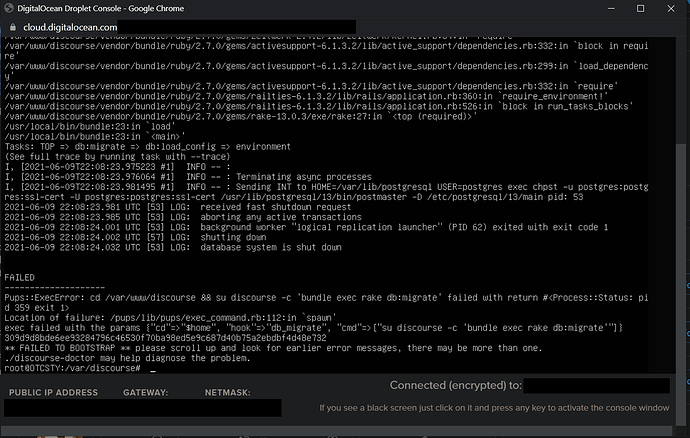690x438 pixels.
Task: Click the lock icon beside cloud.digitalocean.com
Action: click(x=13, y=27)
